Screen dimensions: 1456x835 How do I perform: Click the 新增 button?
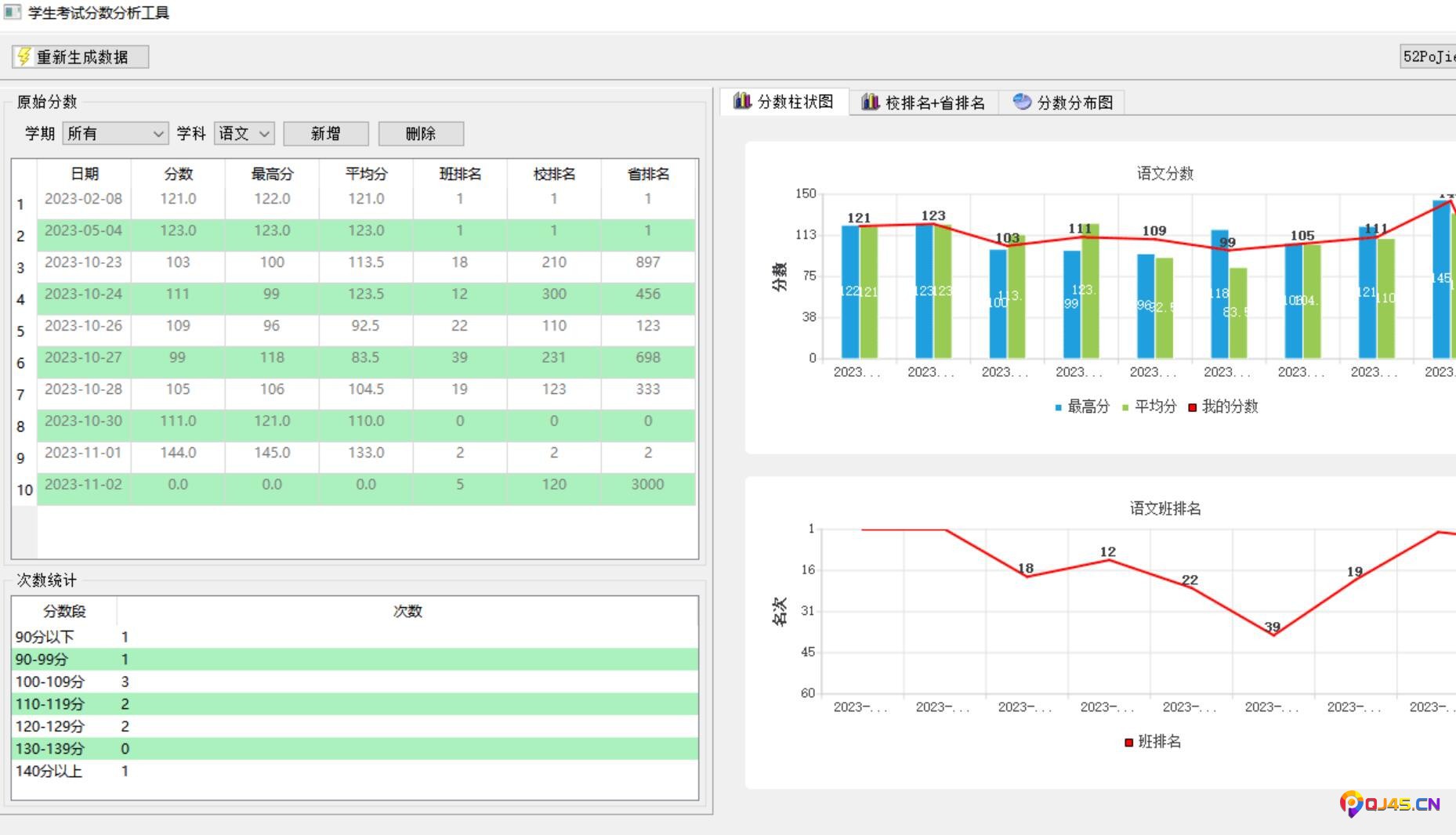pyautogui.click(x=326, y=133)
